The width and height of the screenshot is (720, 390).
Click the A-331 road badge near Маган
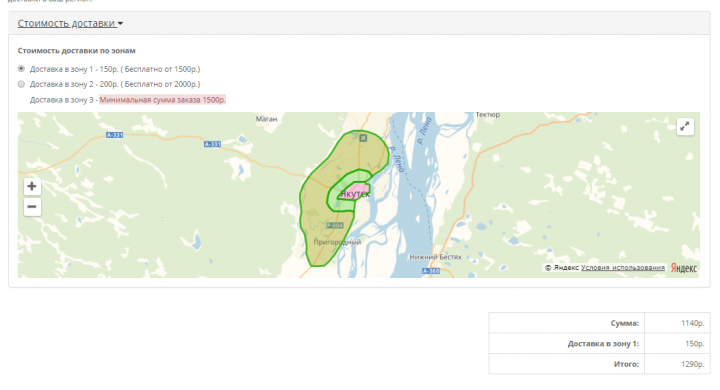click(x=213, y=144)
